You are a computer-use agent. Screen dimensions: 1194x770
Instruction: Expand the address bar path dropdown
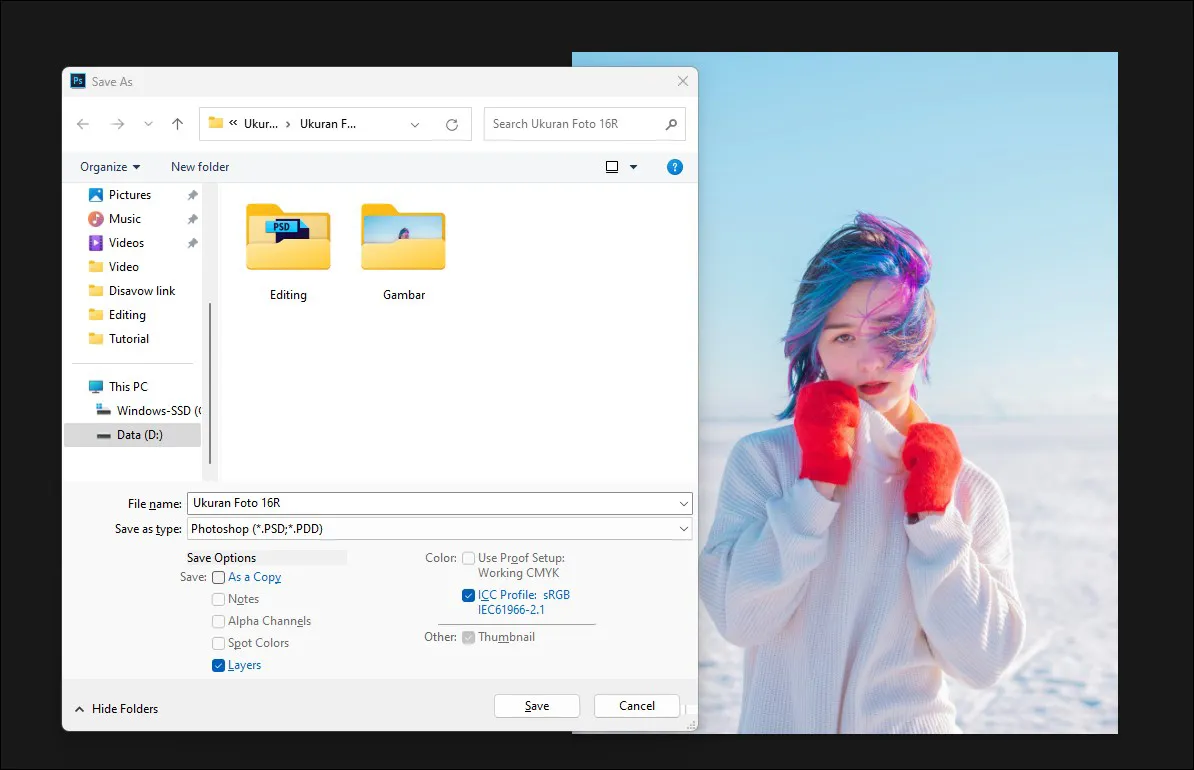(415, 125)
